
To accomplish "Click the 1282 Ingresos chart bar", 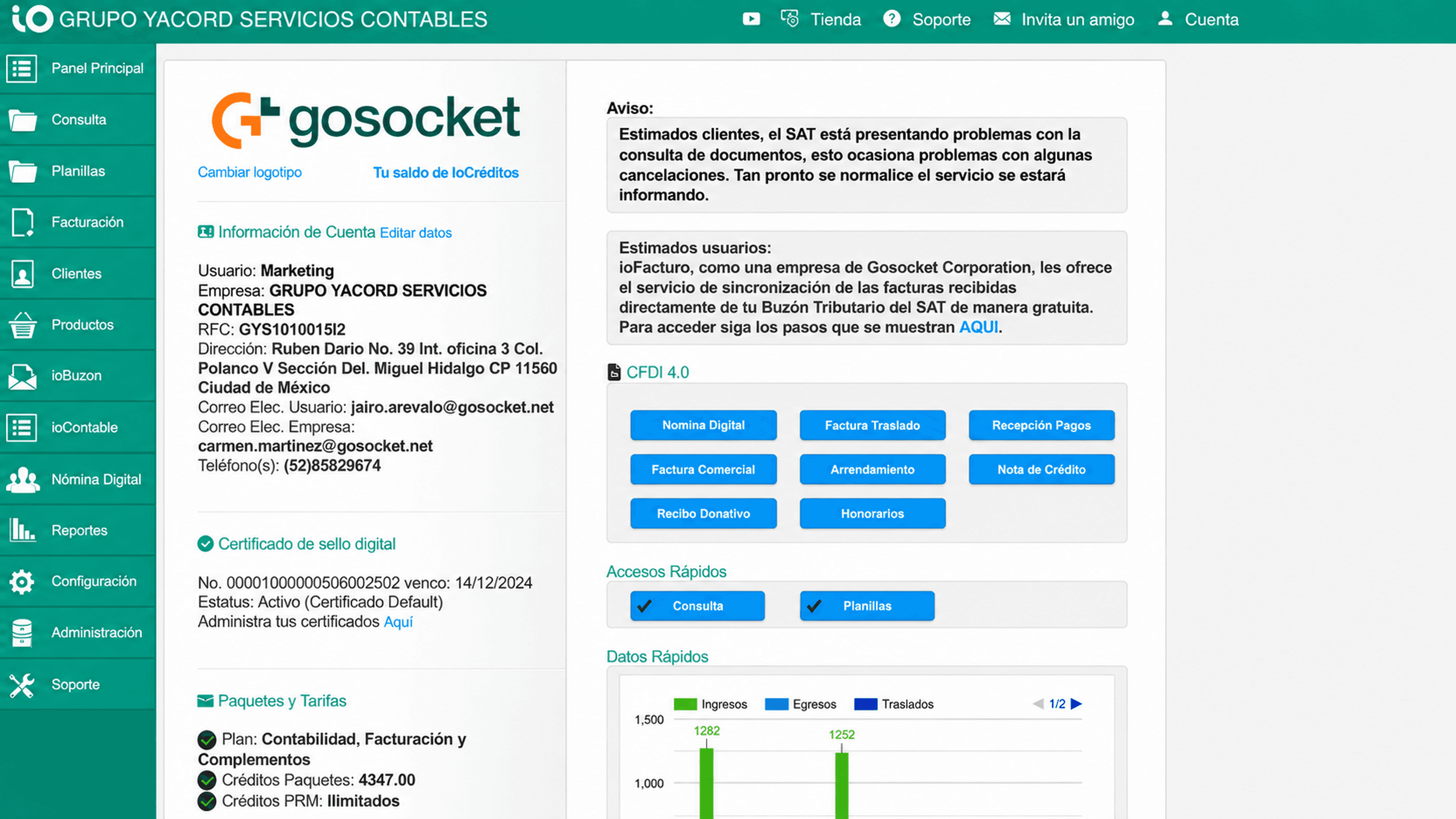I will 706,783.
